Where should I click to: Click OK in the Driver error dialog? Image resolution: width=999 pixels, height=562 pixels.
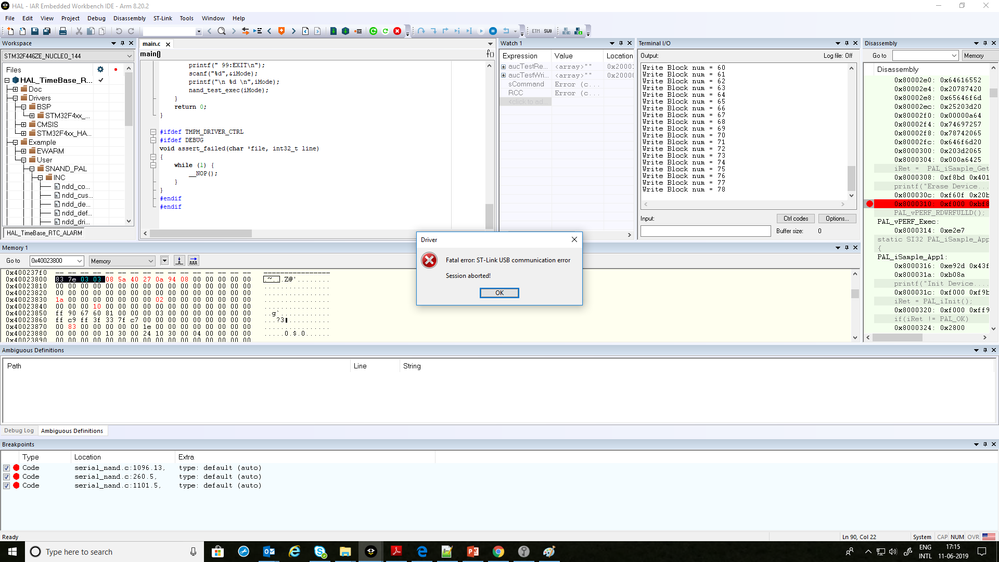(x=499, y=292)
